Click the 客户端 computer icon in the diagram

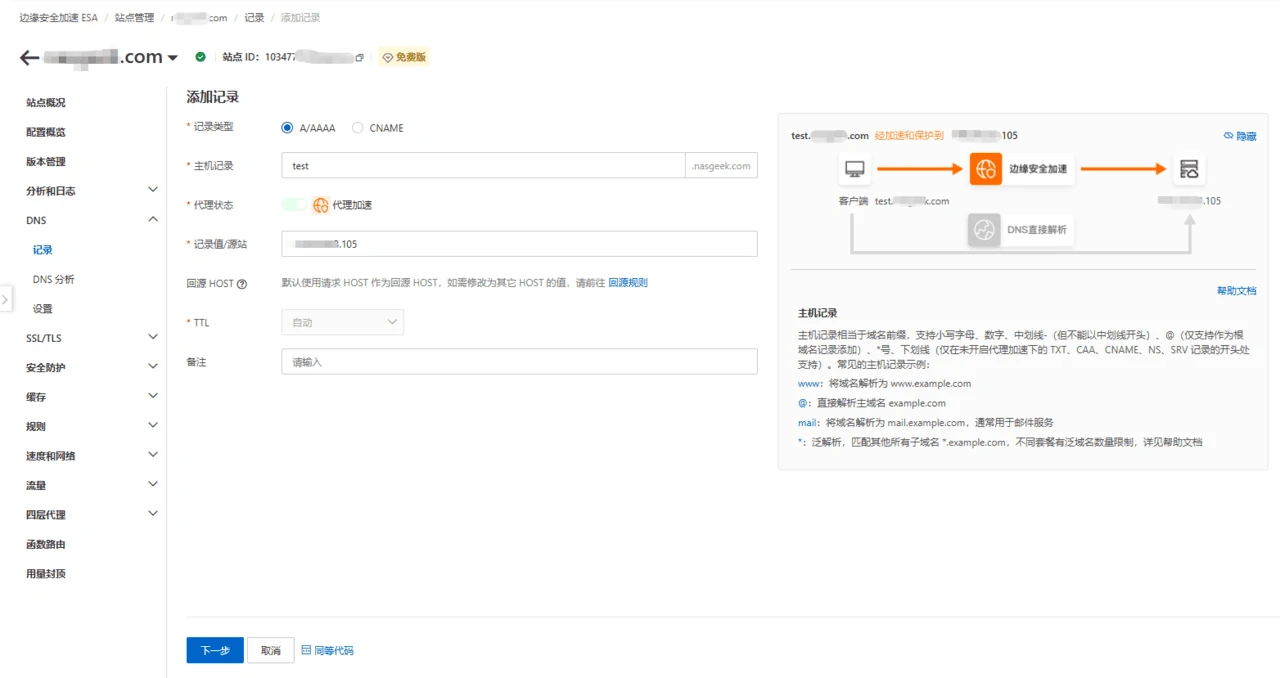[854, 169]
